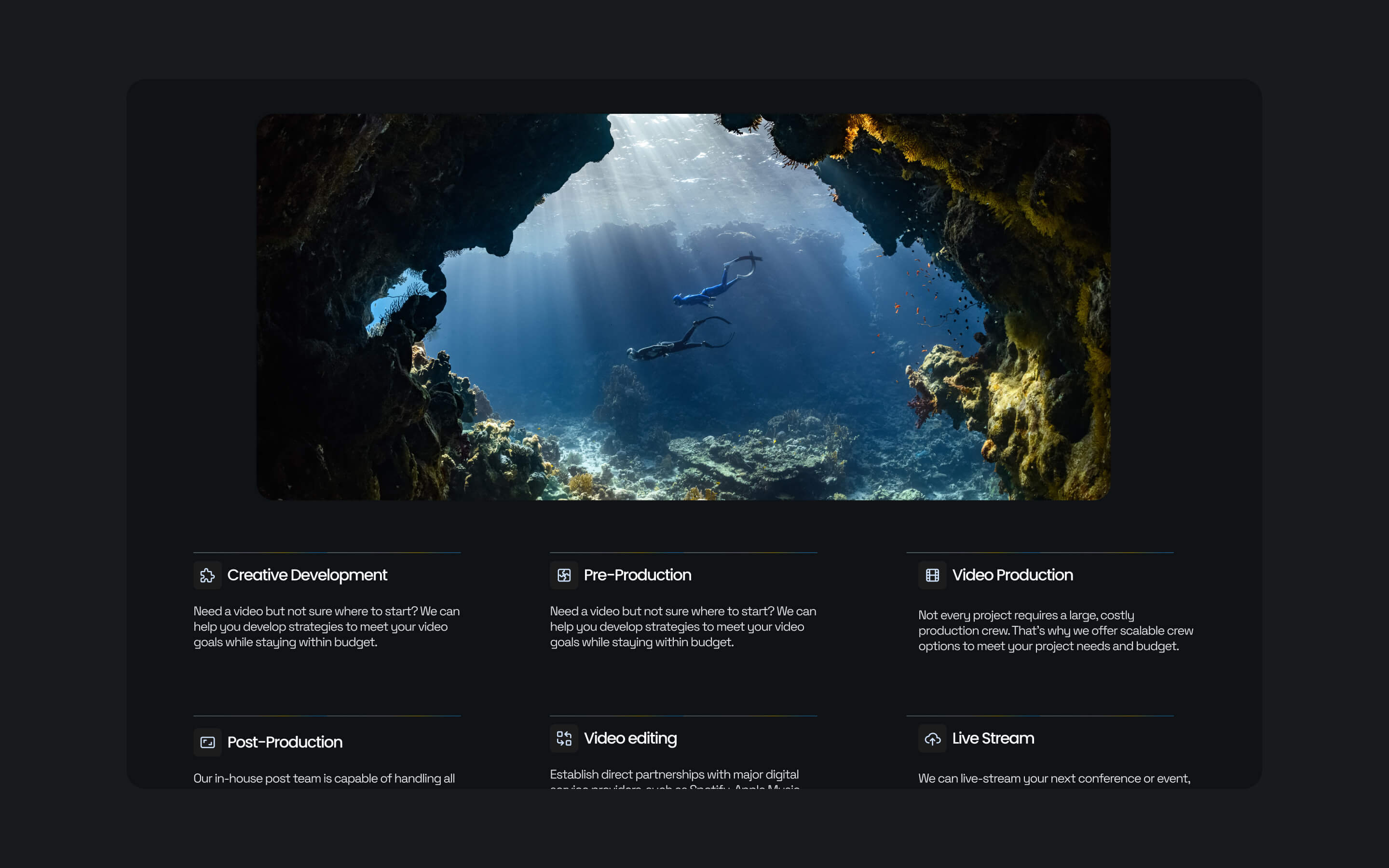Click the description under Pre-Production

(683, 627)
